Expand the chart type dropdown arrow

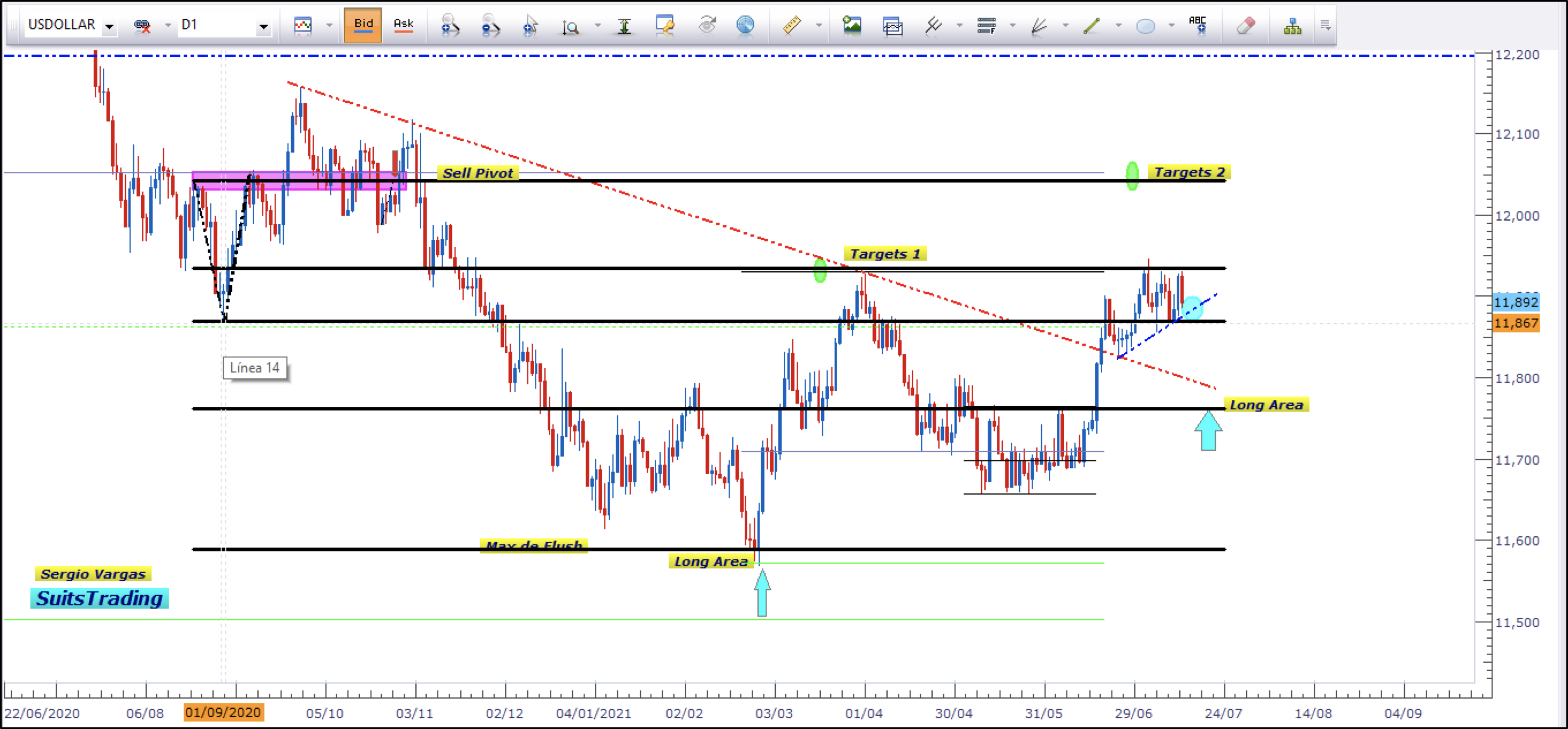329,25
